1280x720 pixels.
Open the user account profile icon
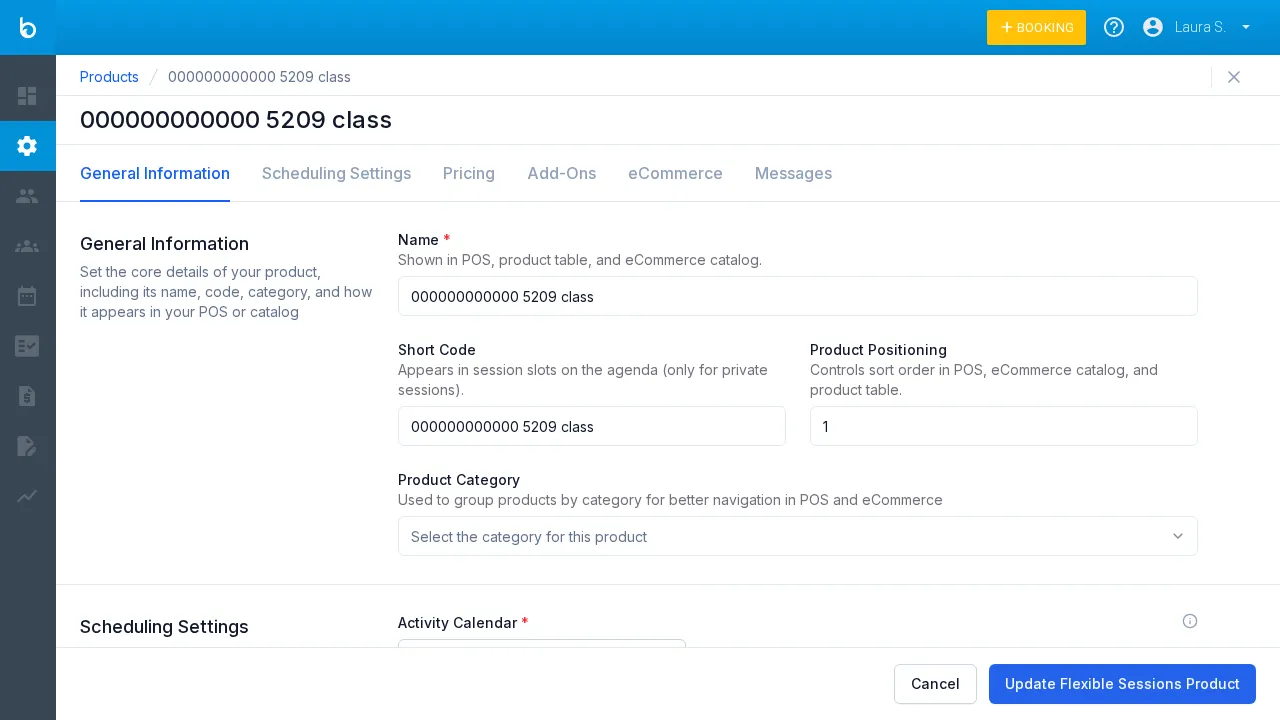coord(1153,27)
